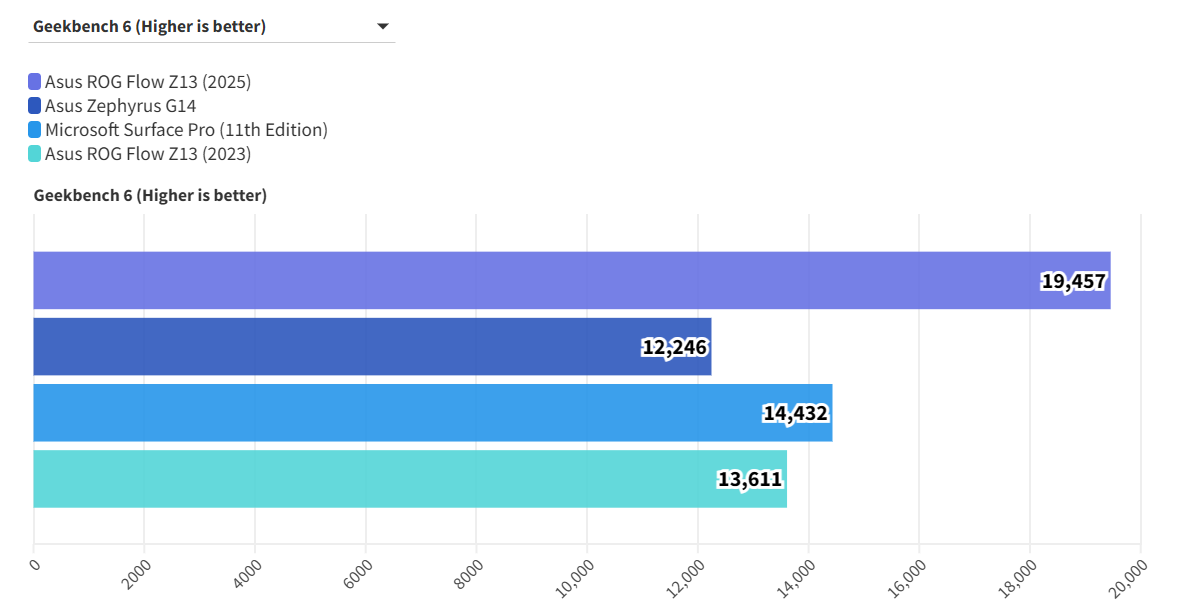
Task: Click the dropdown caret arrow icon
Action: pyautogui.click(x=382, y=27)
